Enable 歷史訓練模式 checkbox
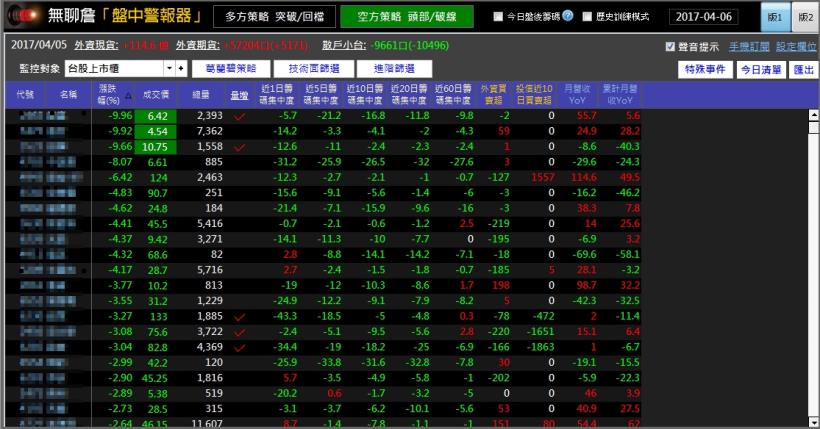Viewport: 820px width, 429px height. click(x=587, y=17)
